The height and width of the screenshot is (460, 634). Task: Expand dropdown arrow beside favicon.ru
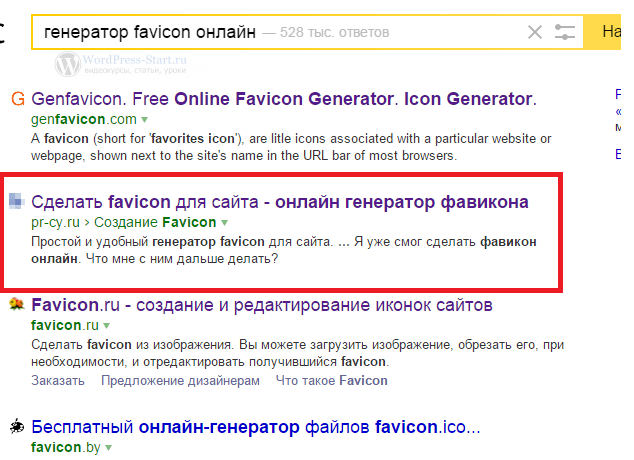point(106,326)
